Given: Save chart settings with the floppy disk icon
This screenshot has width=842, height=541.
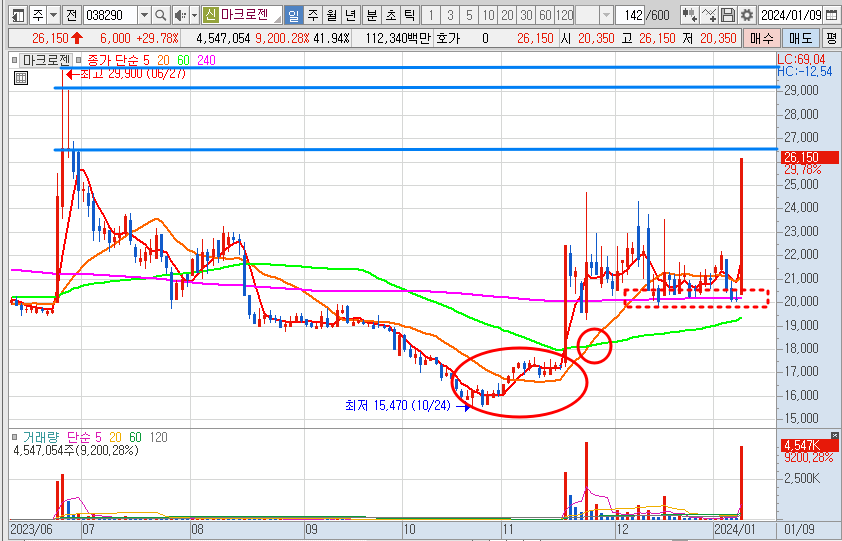Looking at the screenshot, I should pos(728,15).
